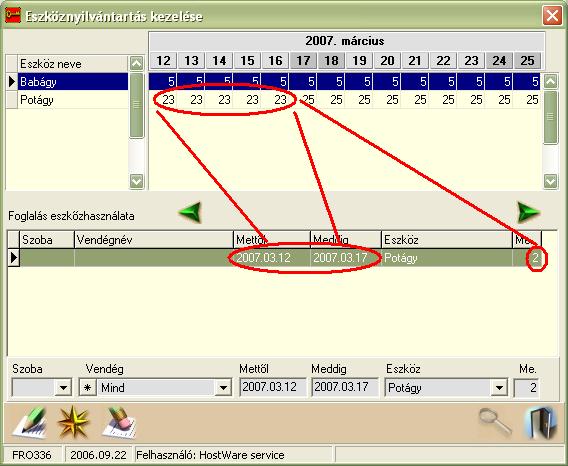
Task: Click Meddig column header in bookings table
Action: coord(346,240)
